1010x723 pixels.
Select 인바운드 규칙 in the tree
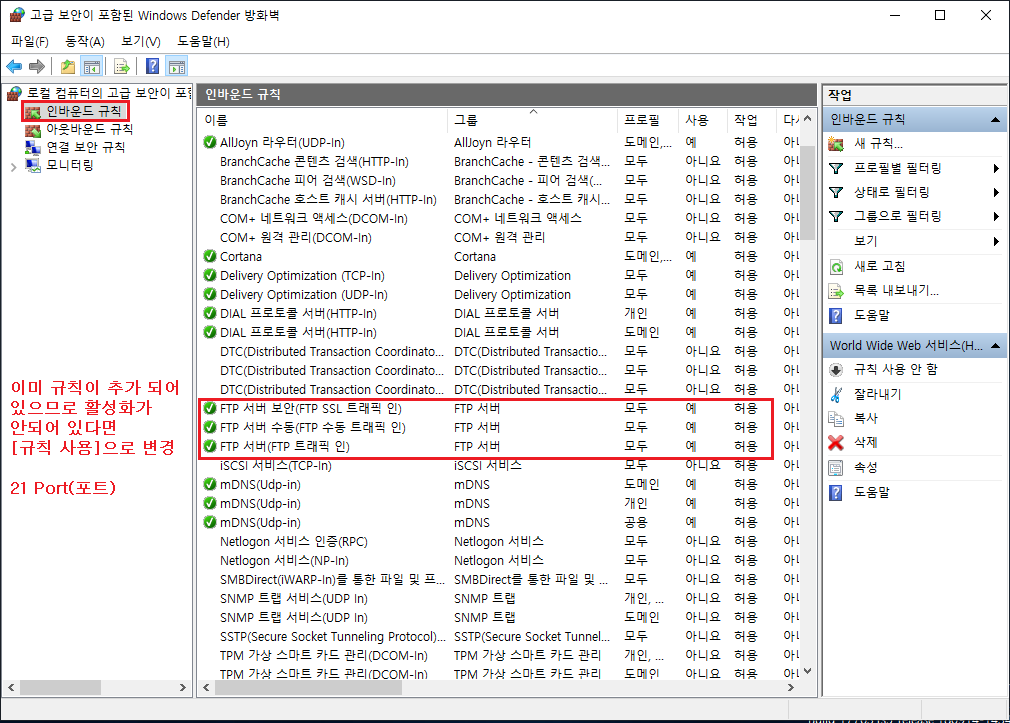[x=83, y=111]
